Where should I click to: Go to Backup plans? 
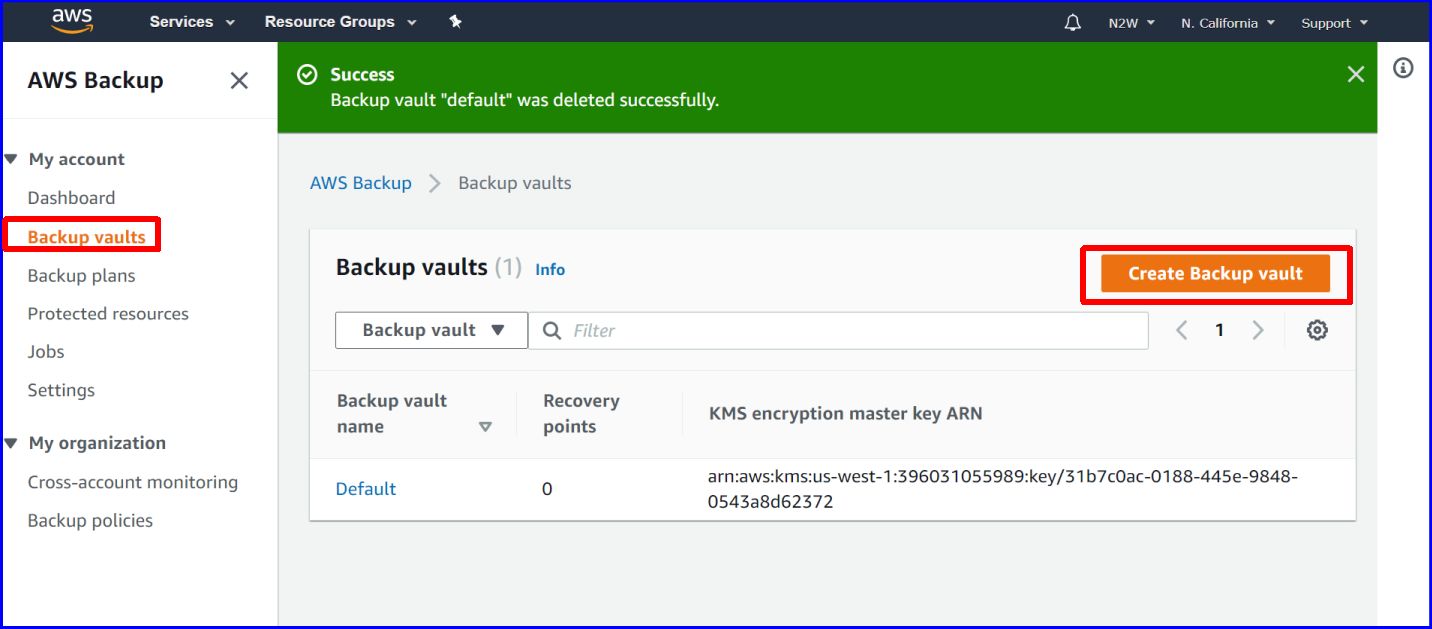pyautogui.click(x=81, y=276)
